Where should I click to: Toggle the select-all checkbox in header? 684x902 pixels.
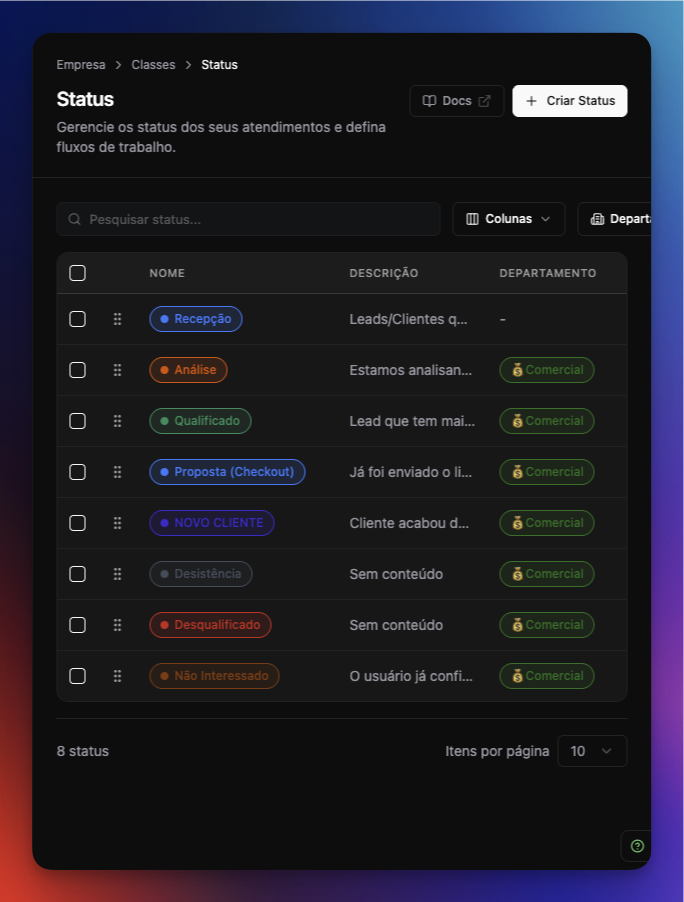pos(78,273)
